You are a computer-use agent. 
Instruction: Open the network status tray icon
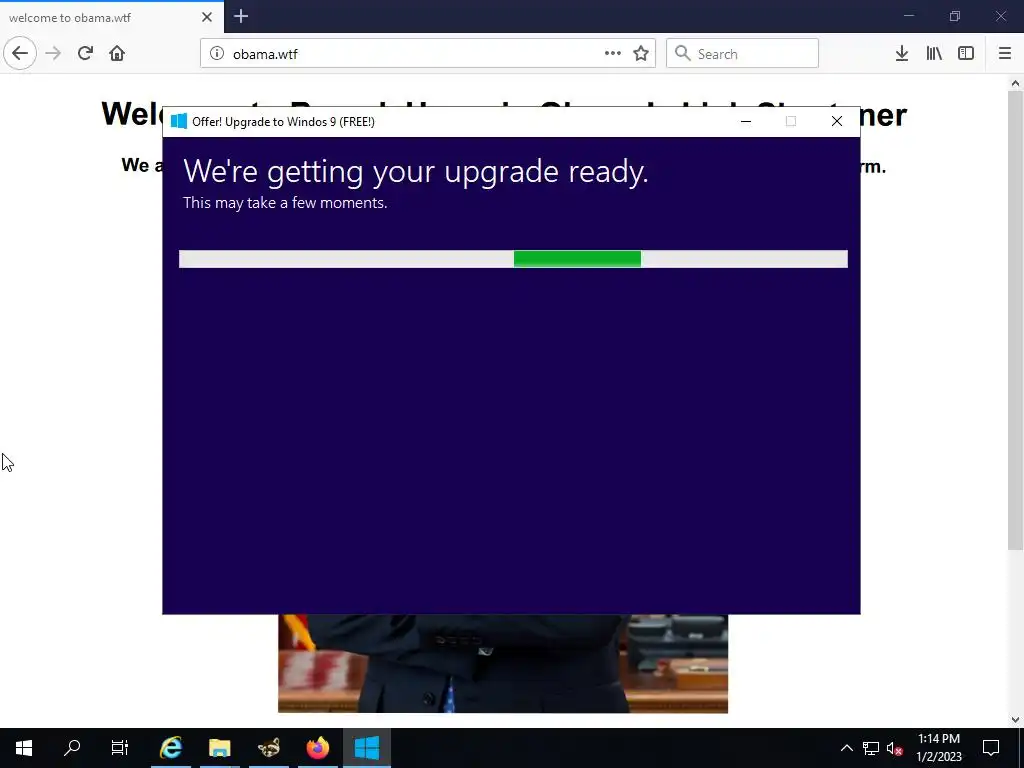pos(871,748)
